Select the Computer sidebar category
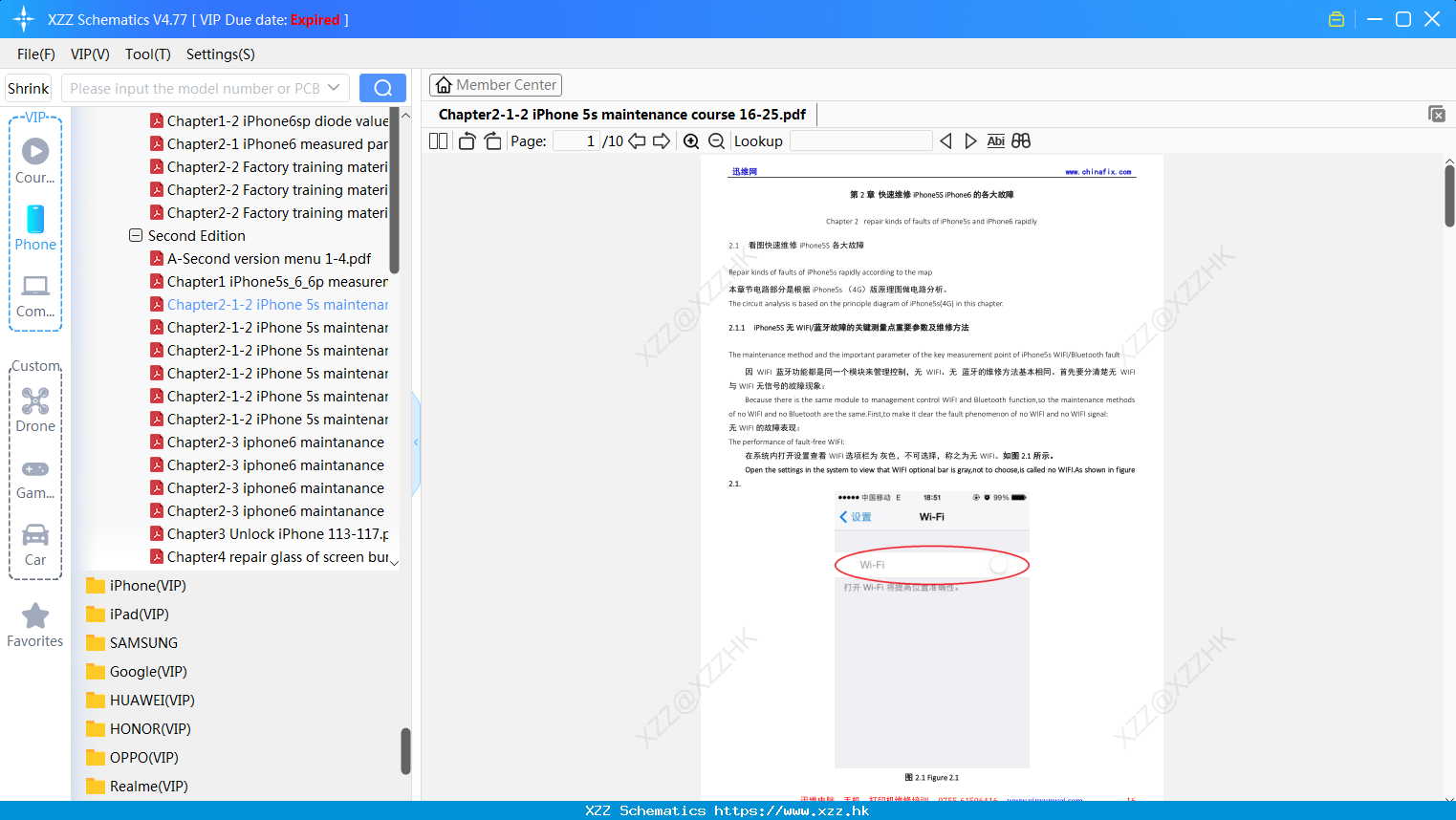1456x820 pixels. [x=35, y=295]
